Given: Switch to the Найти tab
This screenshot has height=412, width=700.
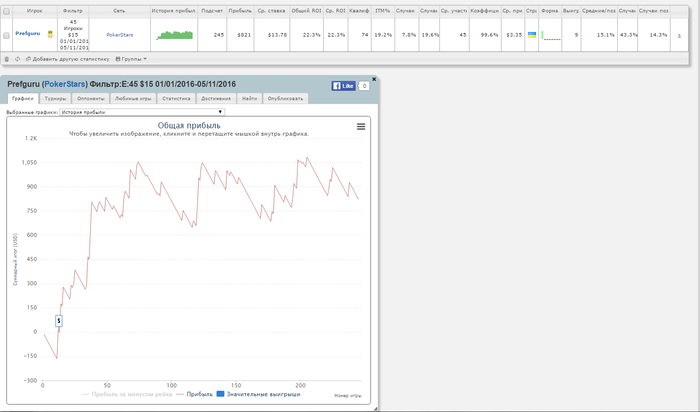Looking at the screenshot, I should (250, 98).
